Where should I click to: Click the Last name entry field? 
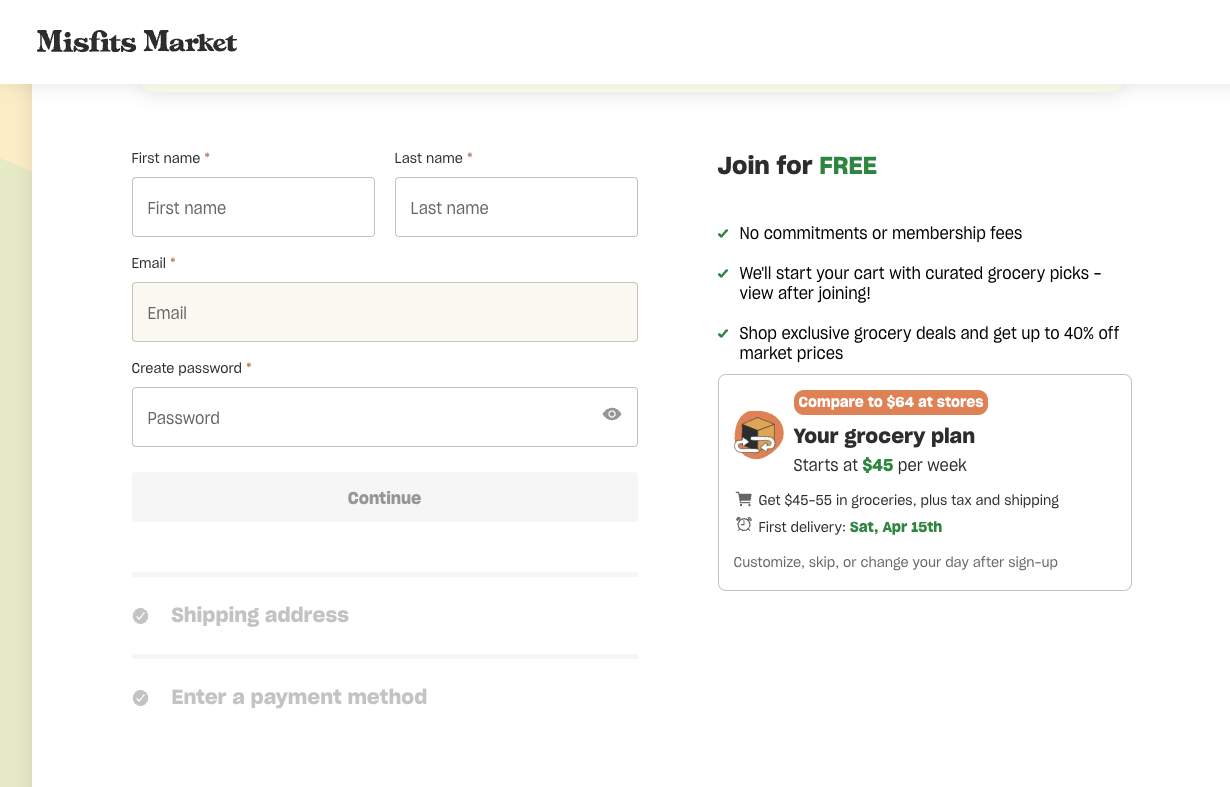pyautogui.click(x=516, y=207)
